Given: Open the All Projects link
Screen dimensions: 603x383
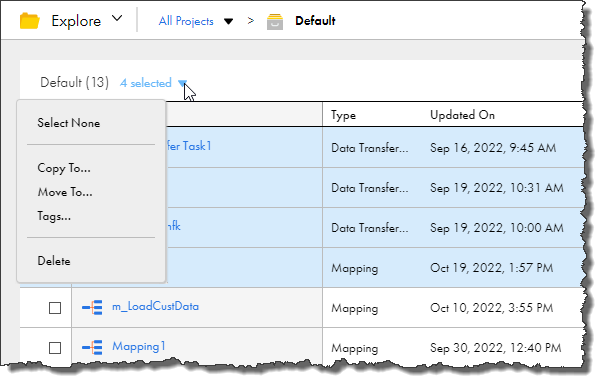Looking at the screenshot, I should click(186, 21).
